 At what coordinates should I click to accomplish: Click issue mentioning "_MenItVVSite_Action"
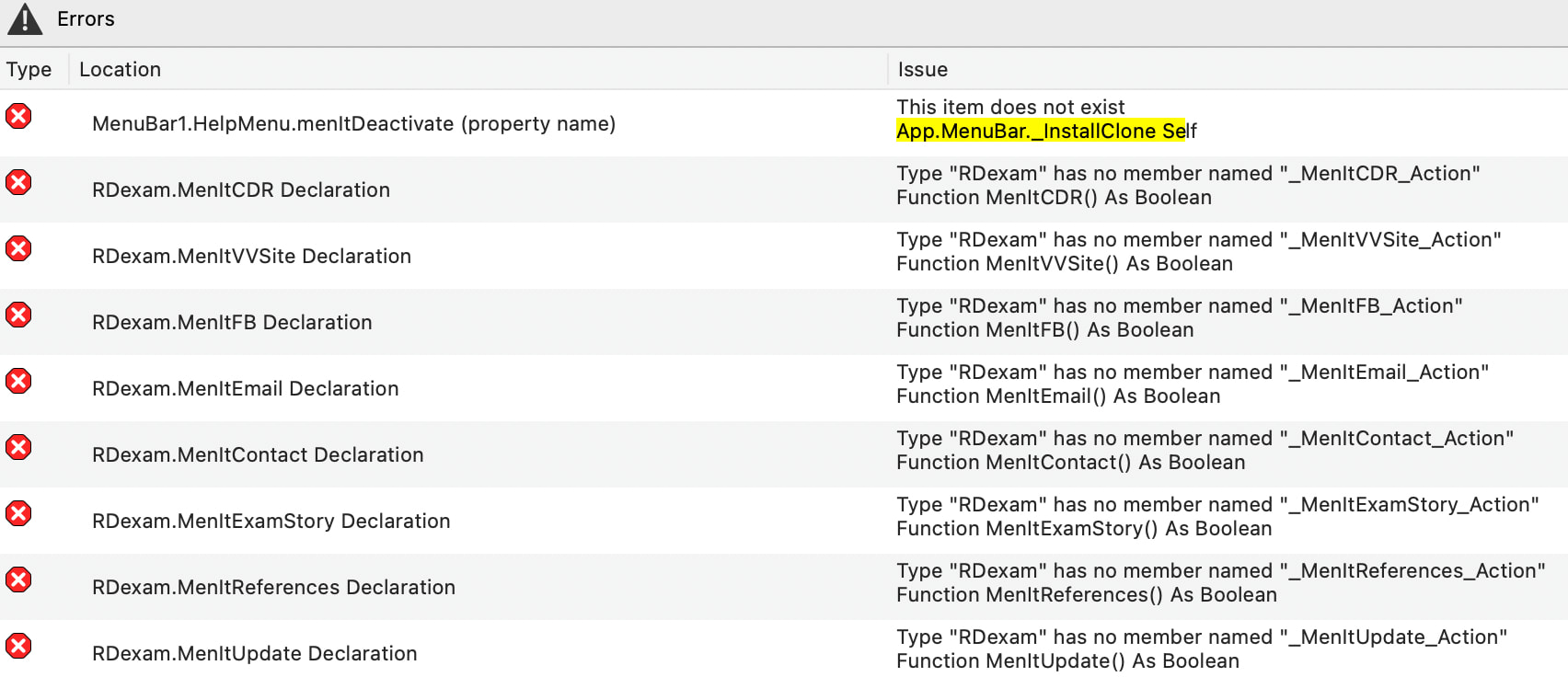[x=1199, y=240]
